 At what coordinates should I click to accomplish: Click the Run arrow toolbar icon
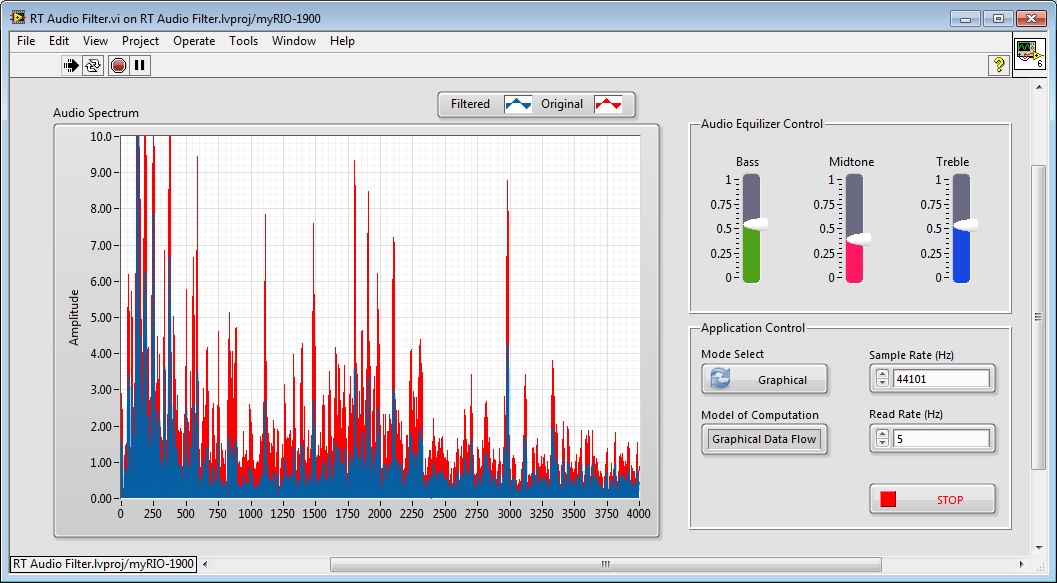coord(71,66)
